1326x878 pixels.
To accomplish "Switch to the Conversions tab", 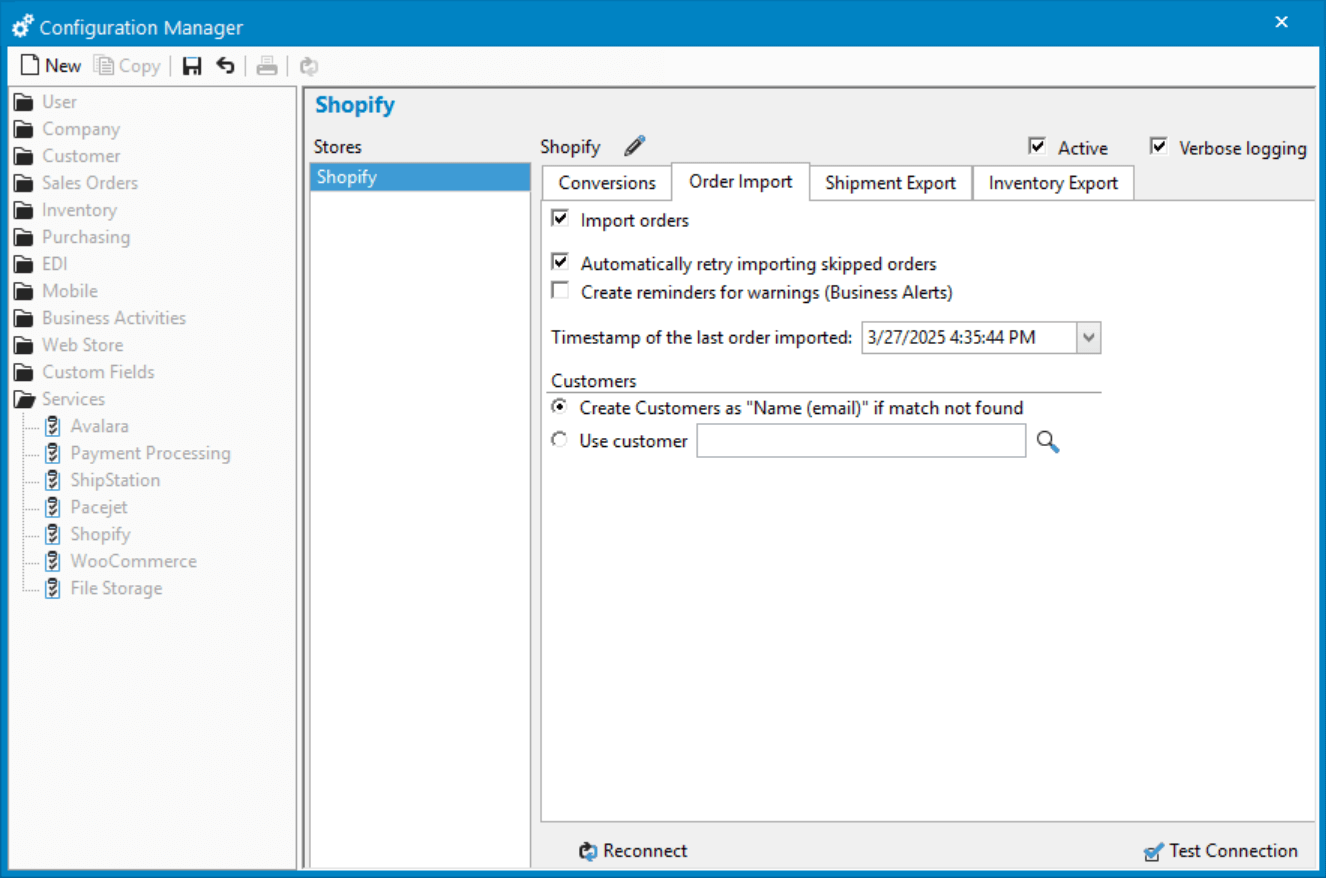I will 607,183.
